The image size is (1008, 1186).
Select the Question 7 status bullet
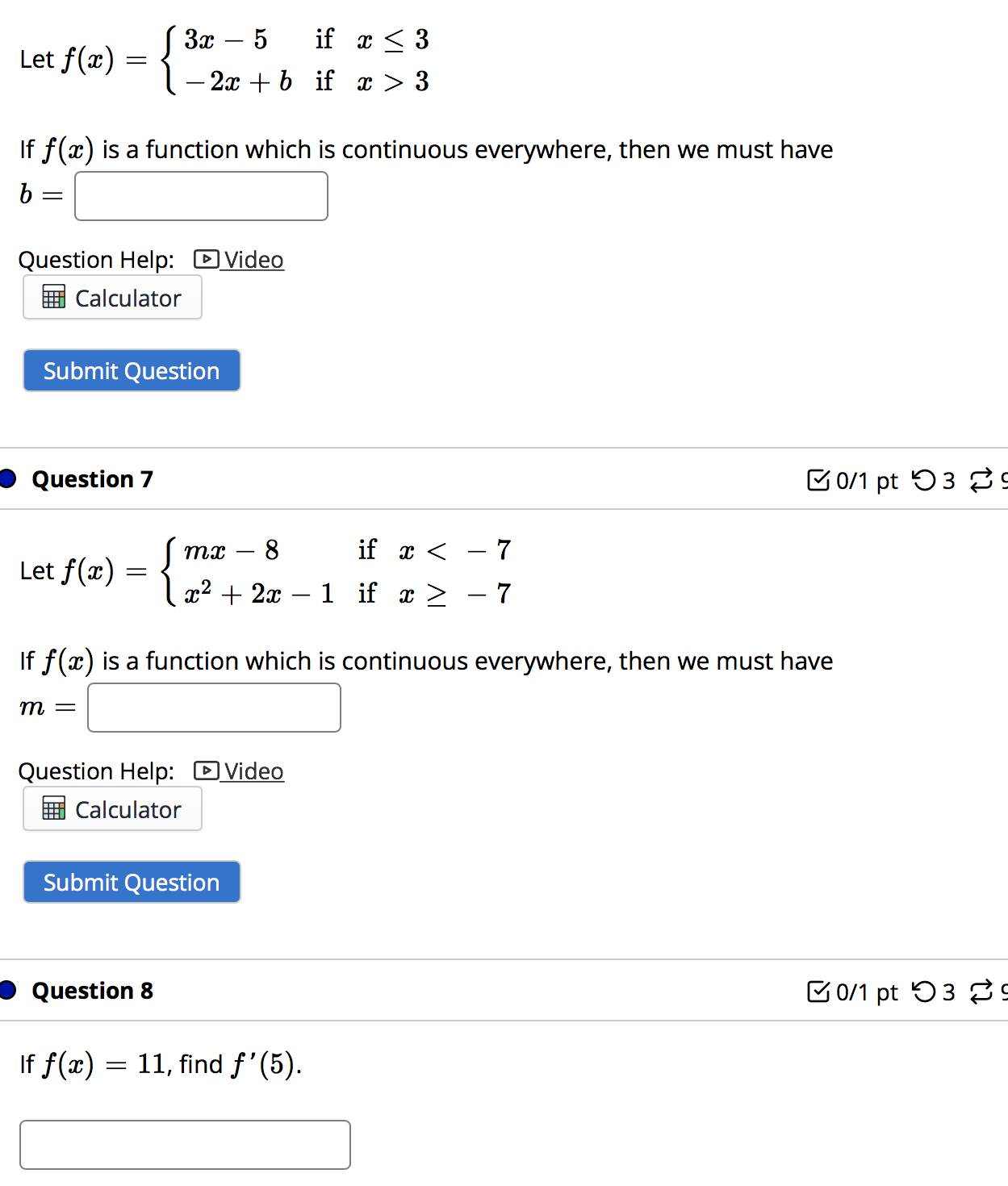[x=6, y=478]
